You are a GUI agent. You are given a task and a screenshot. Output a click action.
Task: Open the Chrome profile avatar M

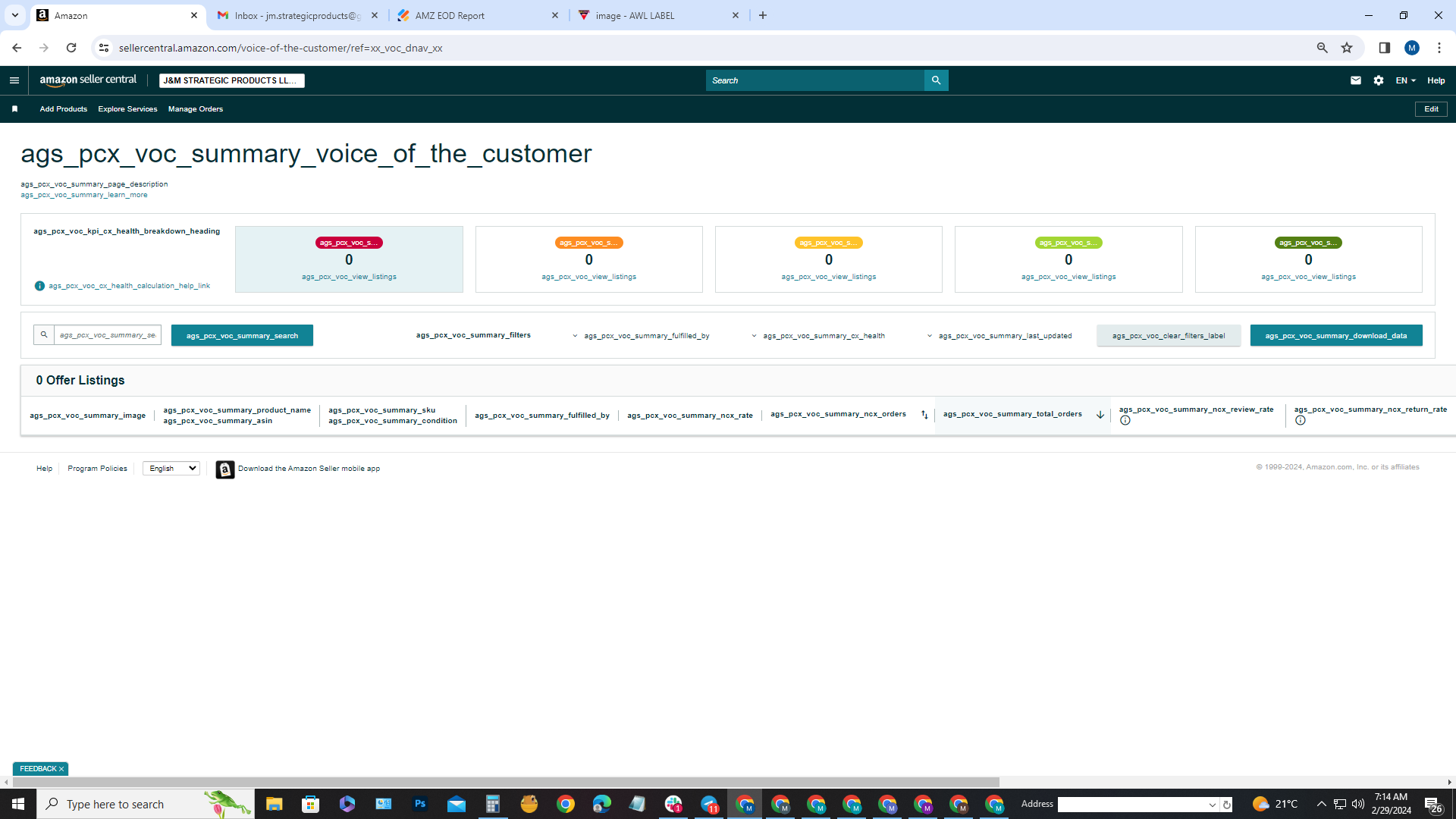(1412, 48)
